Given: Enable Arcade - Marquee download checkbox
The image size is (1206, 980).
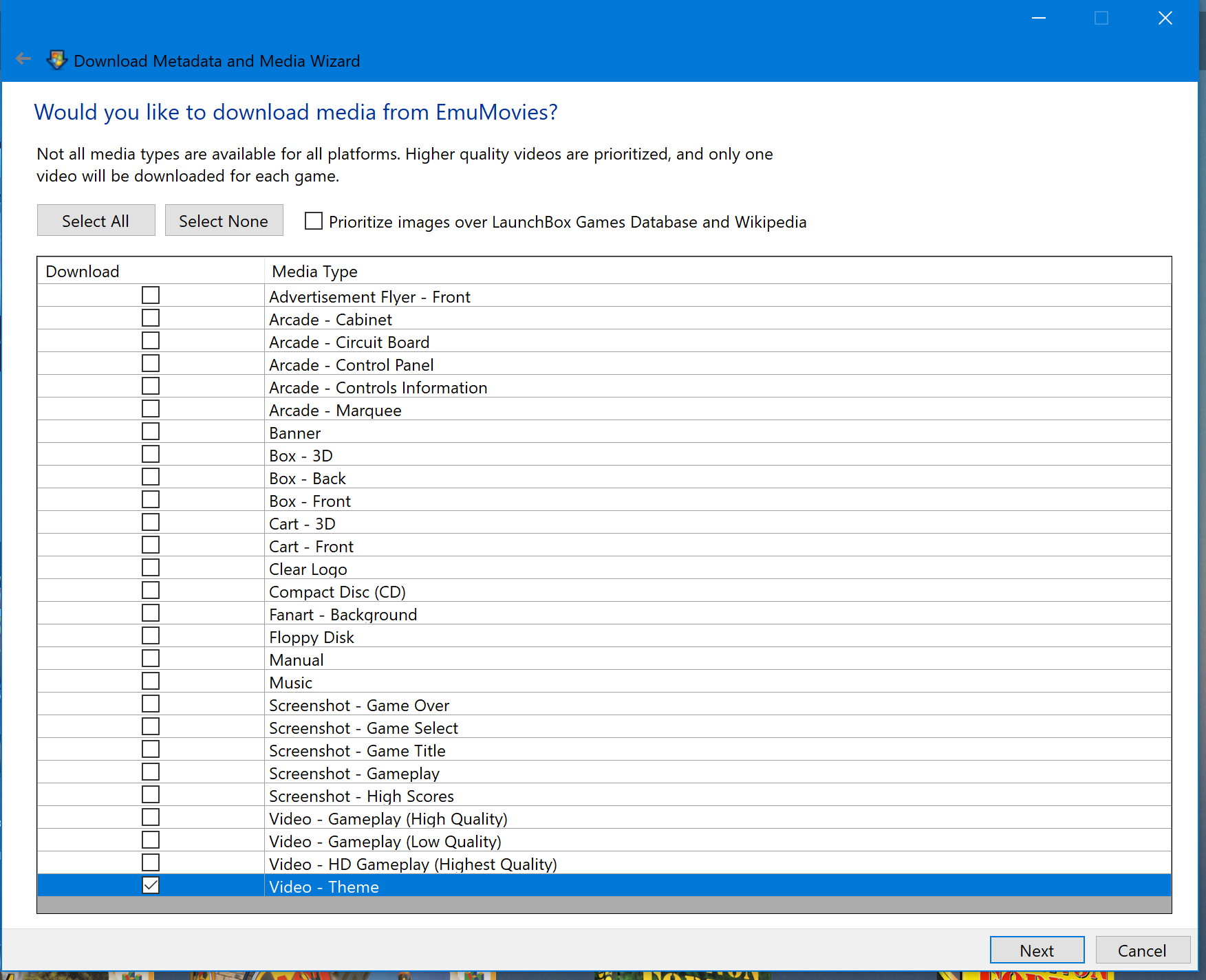Looking at the screenshot, I should point(151,409).
